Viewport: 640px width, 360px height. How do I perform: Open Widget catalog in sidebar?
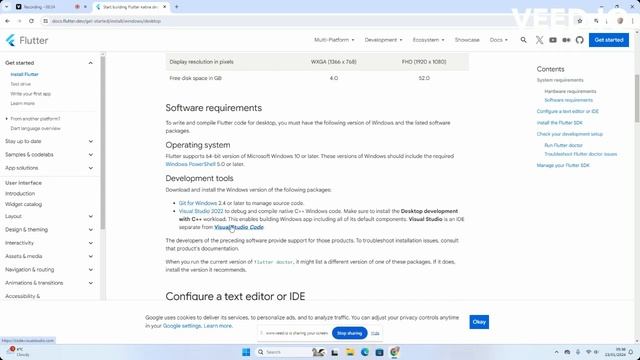[23, 204]
